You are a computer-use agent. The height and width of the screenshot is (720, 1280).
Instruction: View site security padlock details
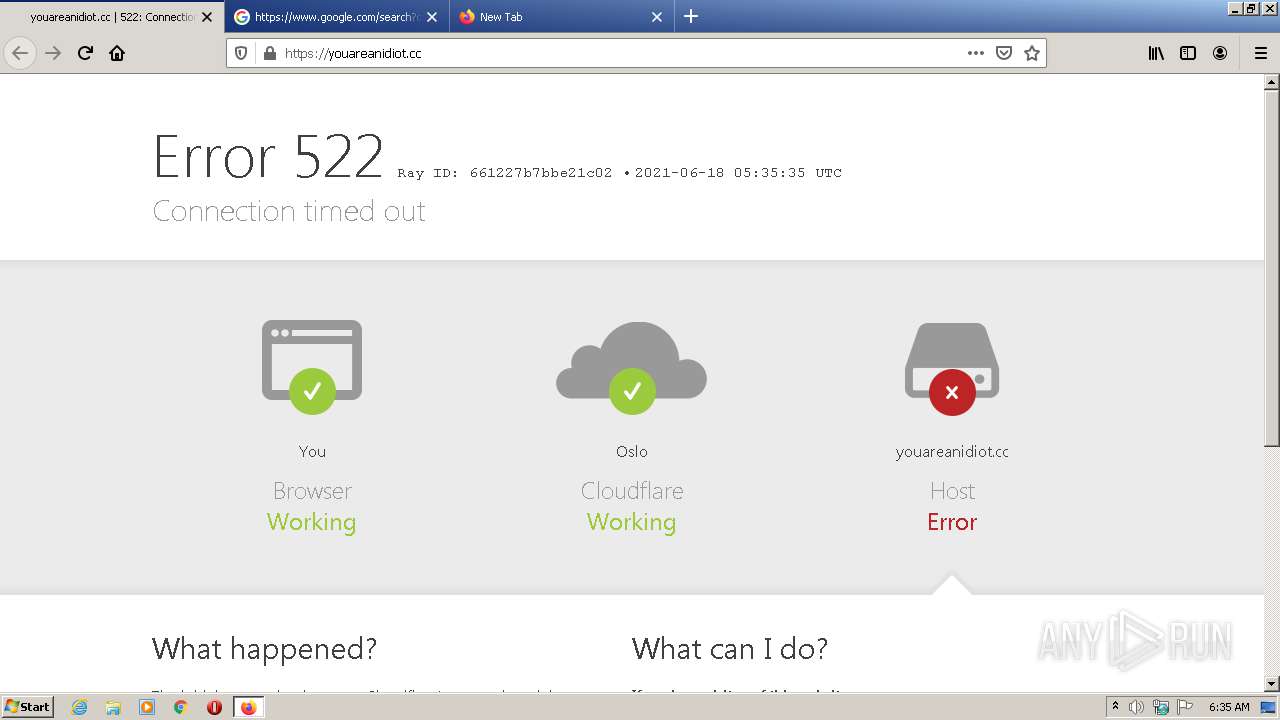click(x=269, y=53)
